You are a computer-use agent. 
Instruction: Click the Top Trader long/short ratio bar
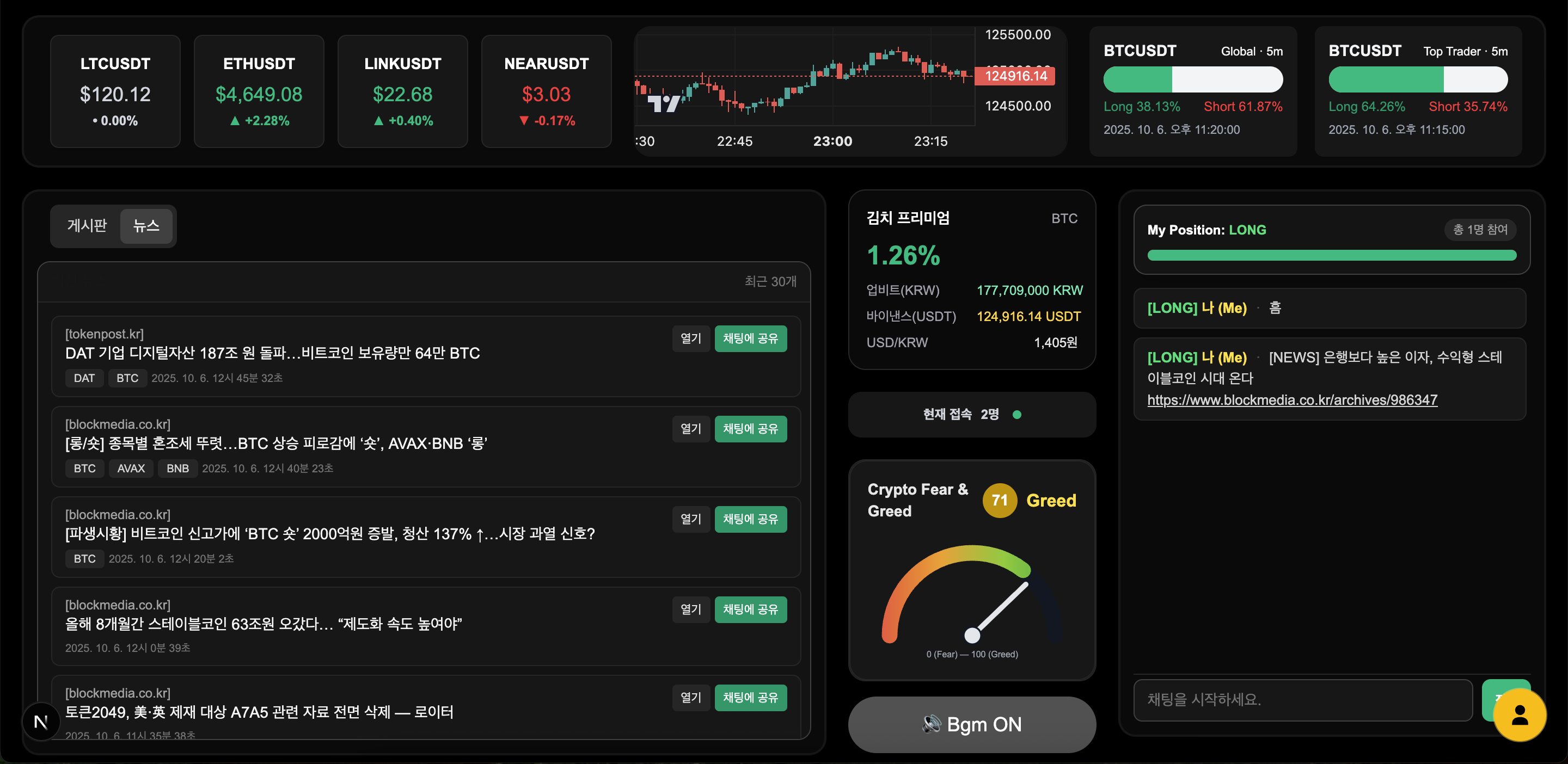pos(1417,79)
